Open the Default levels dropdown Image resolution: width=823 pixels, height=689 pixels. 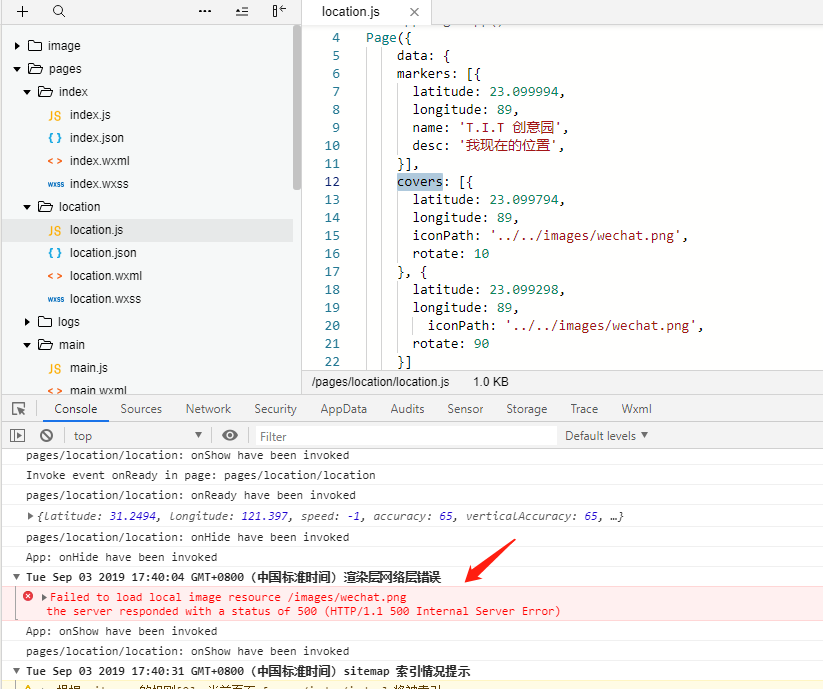click(x=606, y=436)
